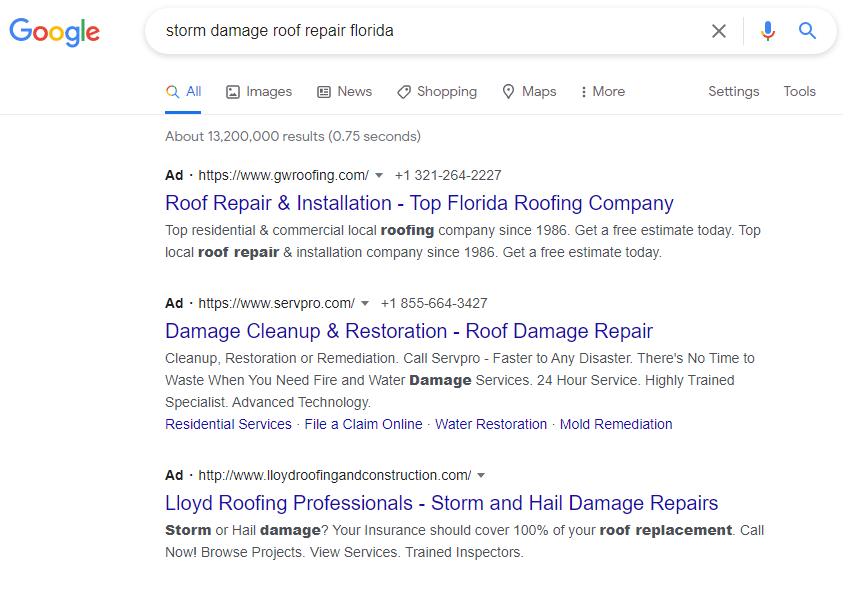Clear the search query with the X icon
This screenshot has width=843, height=589.
coord(719,31)
